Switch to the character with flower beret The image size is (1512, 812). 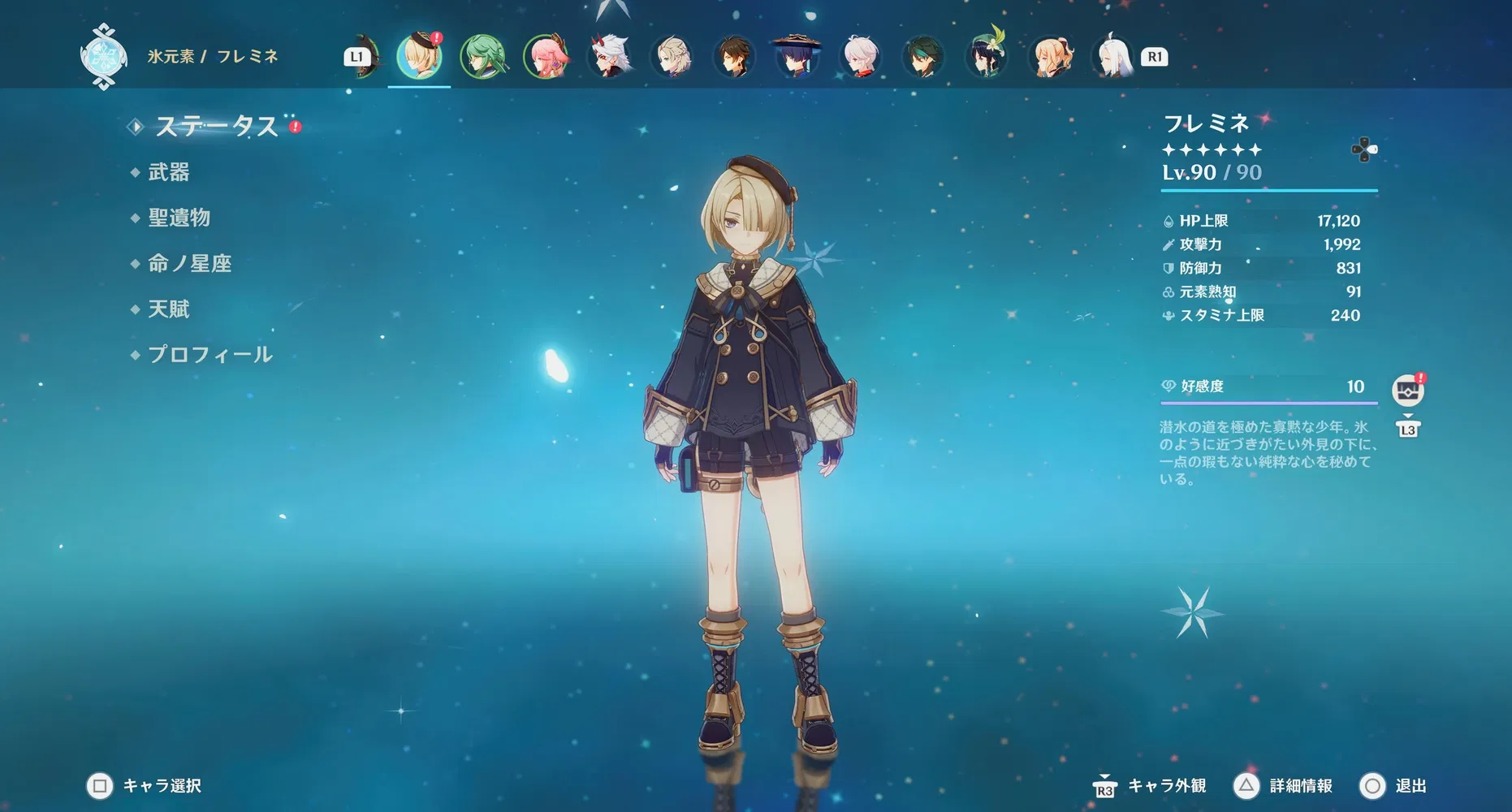point(987,54)
